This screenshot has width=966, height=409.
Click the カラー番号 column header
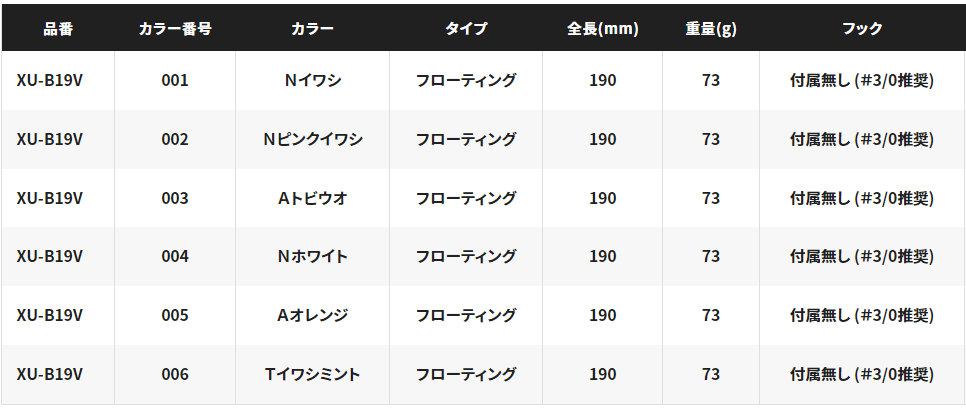(x=175, y=29)
